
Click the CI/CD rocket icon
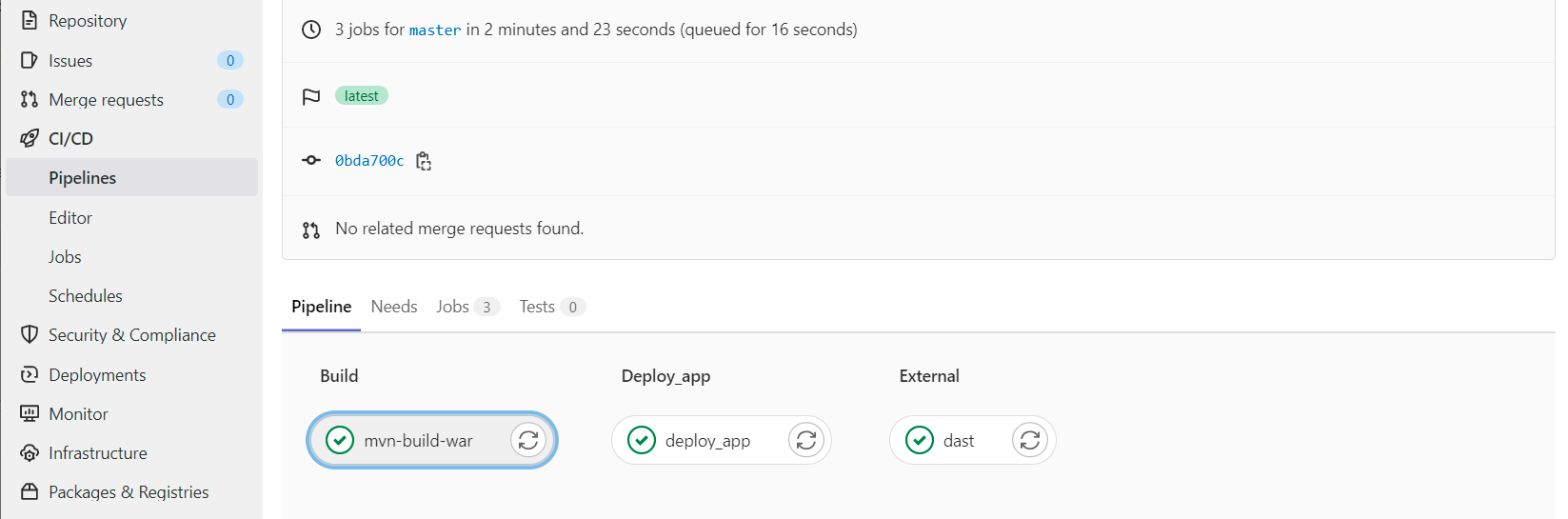pos(30,139)
